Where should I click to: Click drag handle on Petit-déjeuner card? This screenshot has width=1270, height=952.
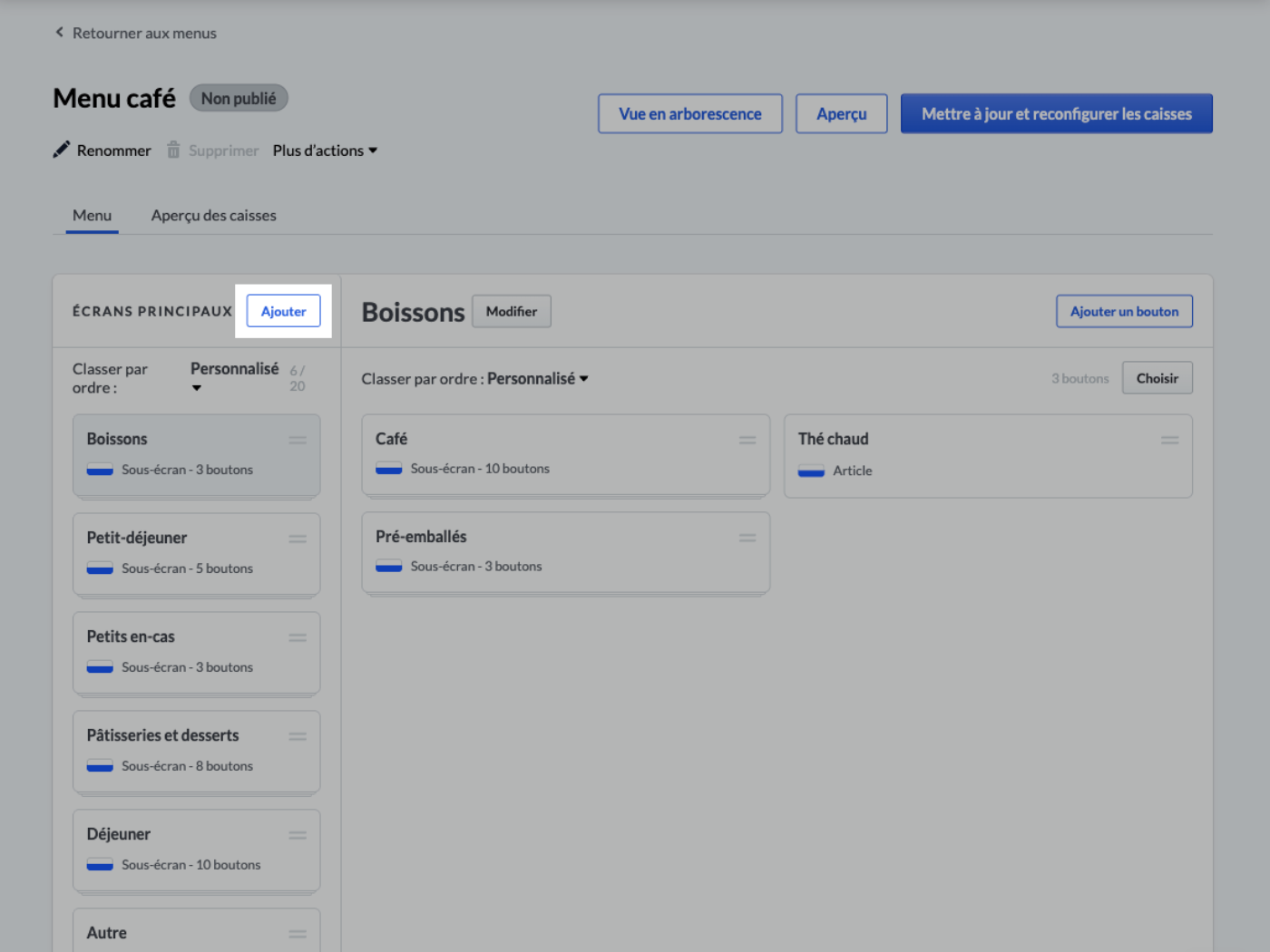point(298,539)
